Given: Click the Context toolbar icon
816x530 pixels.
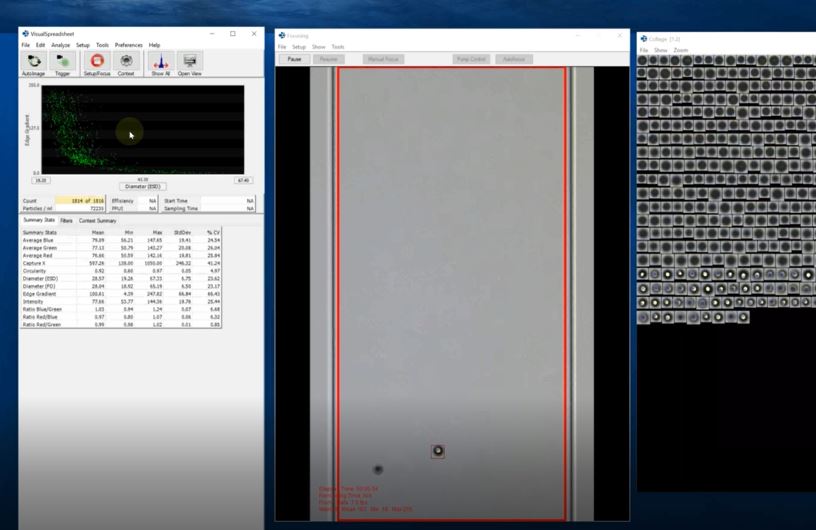Looking at the screenshot, I should point(126,61).
